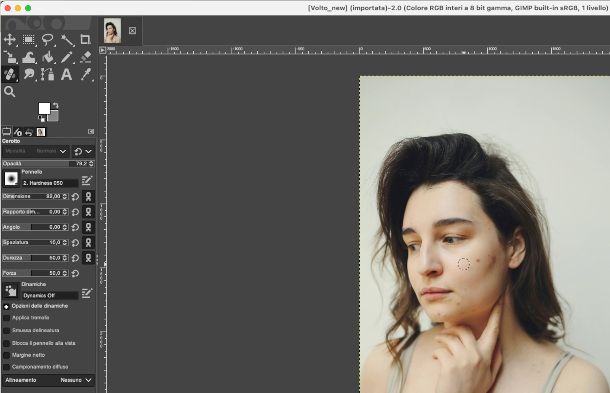Toggle link of Rapporto dimensioni to brush

(88, 212)
